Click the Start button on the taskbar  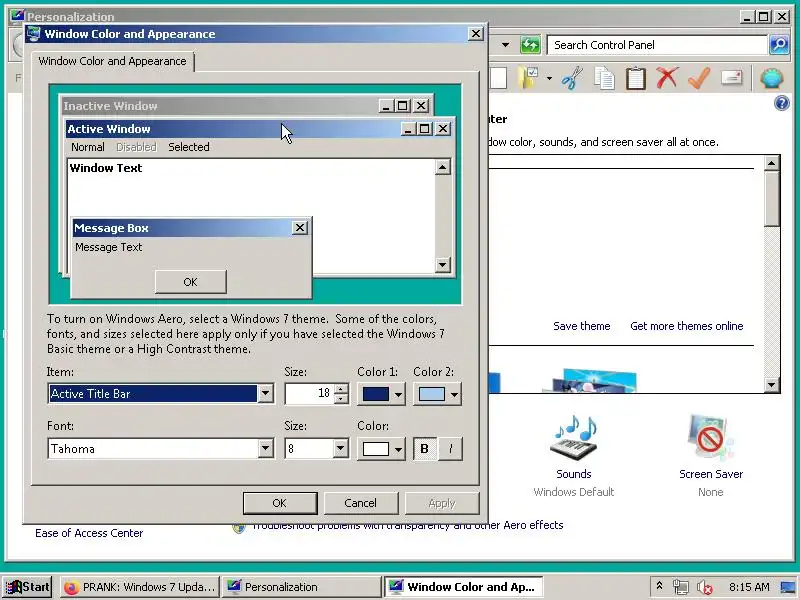[x=28, y=587]
